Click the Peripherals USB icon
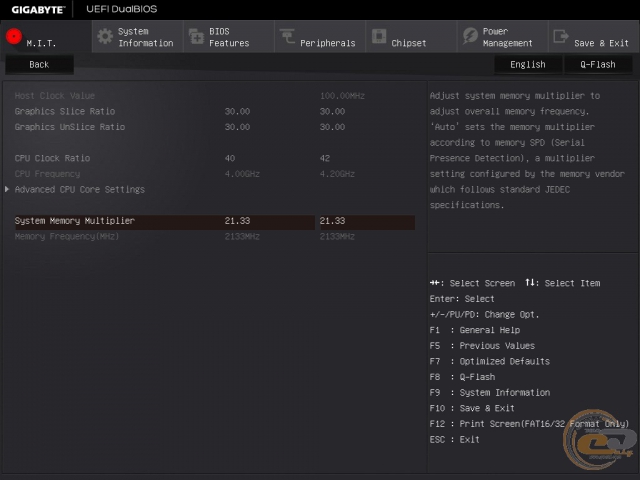Viewport: 640px width, 480px height. [287, 36]
